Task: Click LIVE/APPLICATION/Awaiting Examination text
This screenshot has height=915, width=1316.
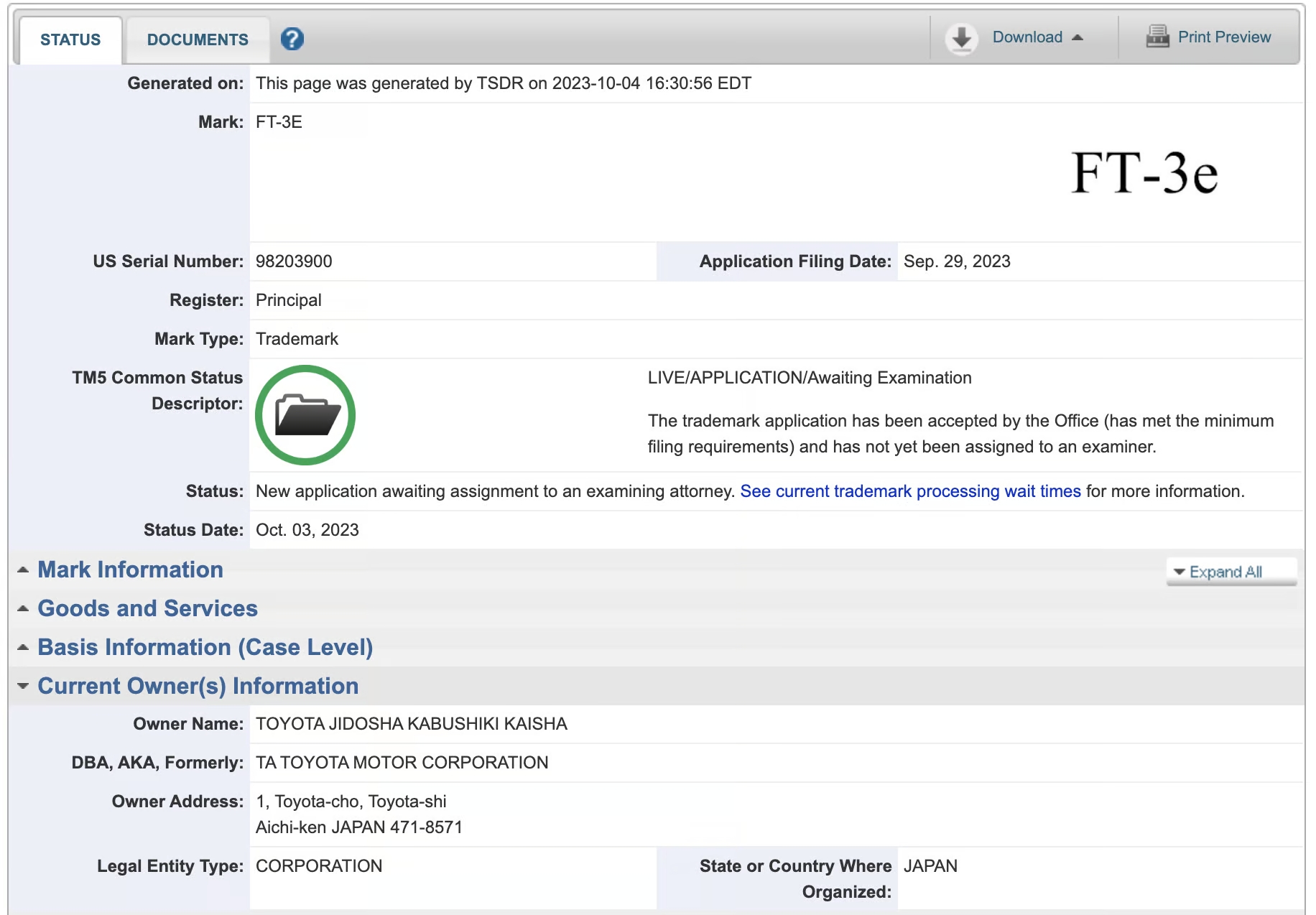Action: click(810, 378)
